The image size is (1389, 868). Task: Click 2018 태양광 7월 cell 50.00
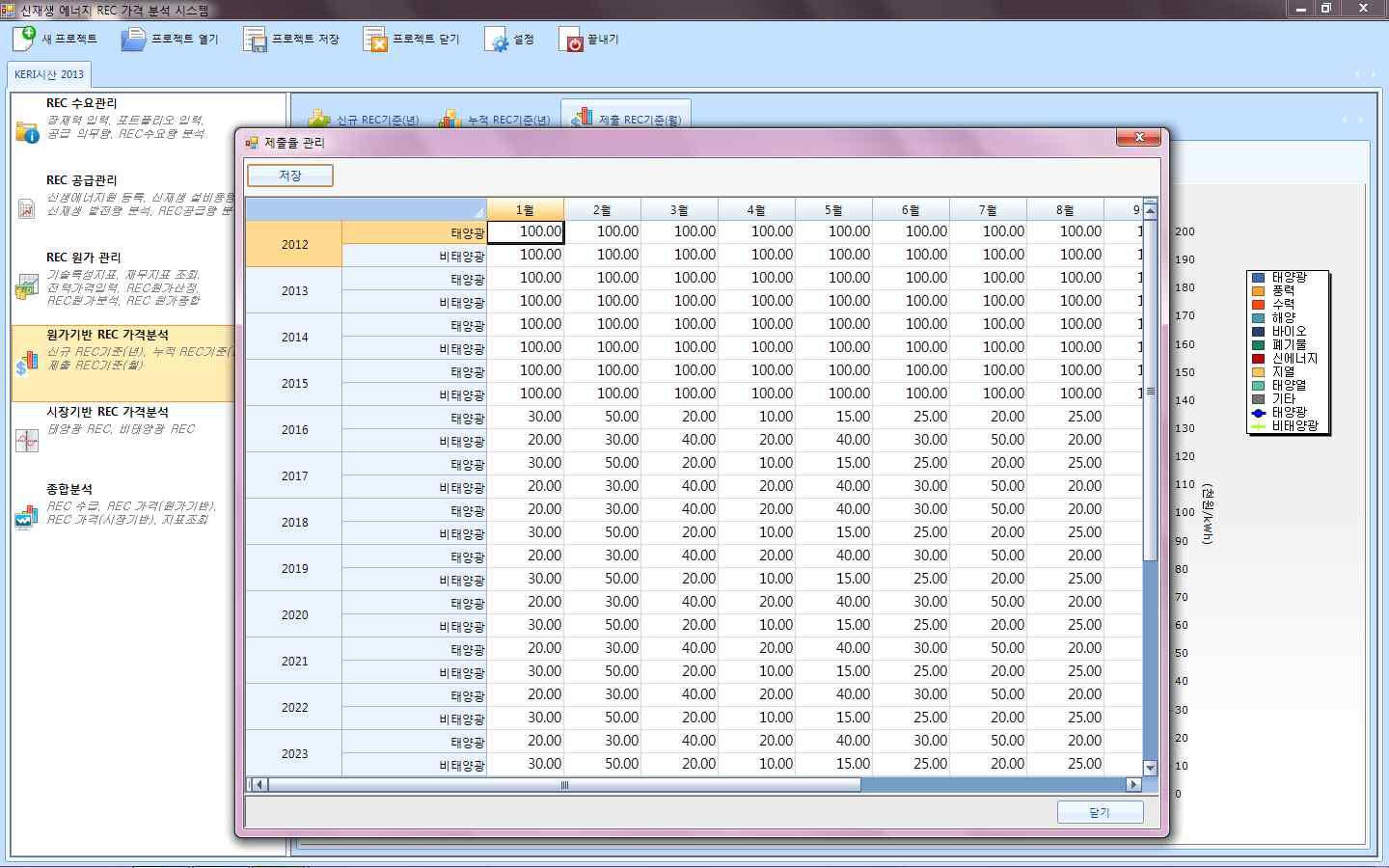(989, 509)
